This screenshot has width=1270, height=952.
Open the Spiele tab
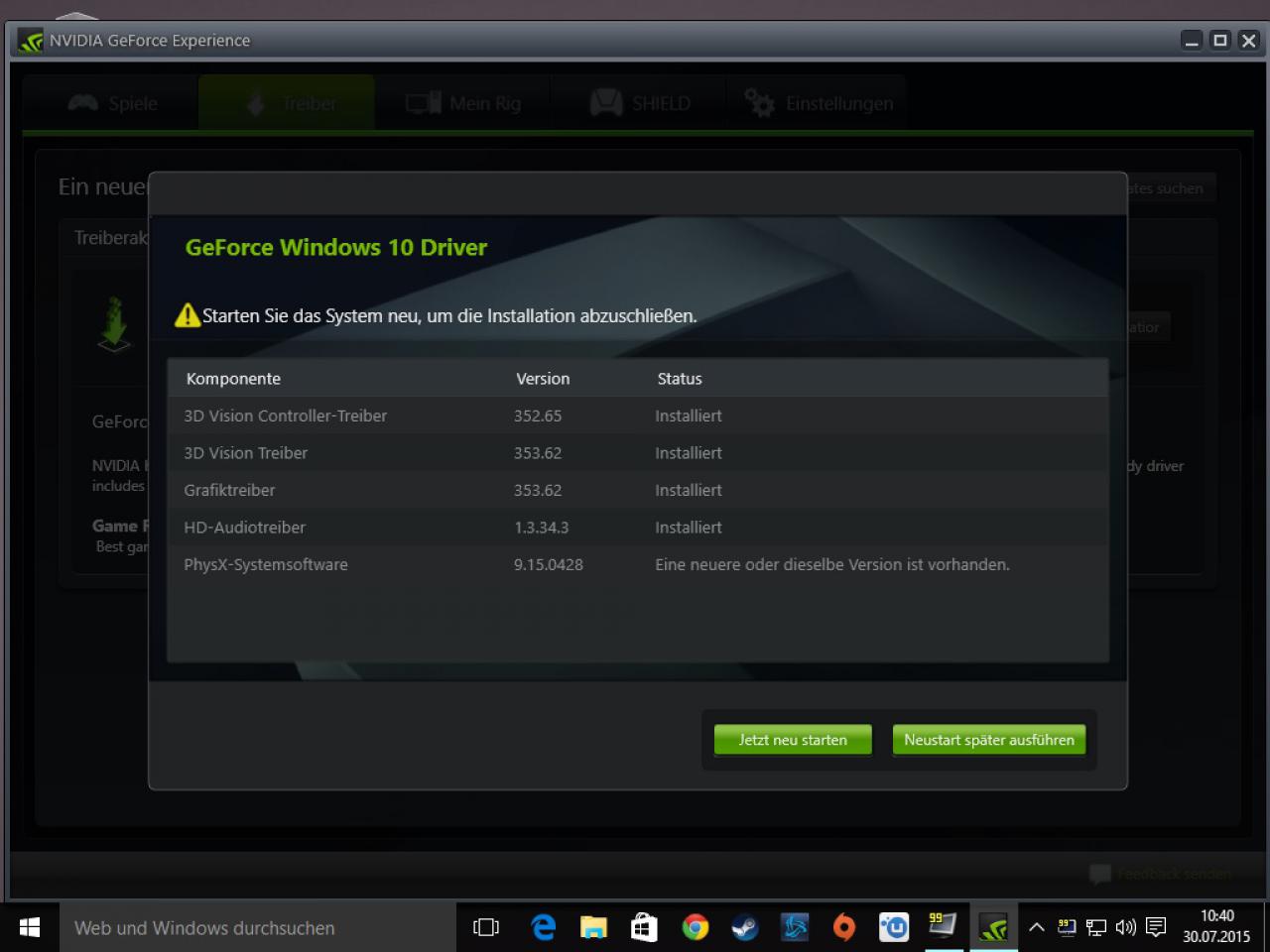(111, 103)
